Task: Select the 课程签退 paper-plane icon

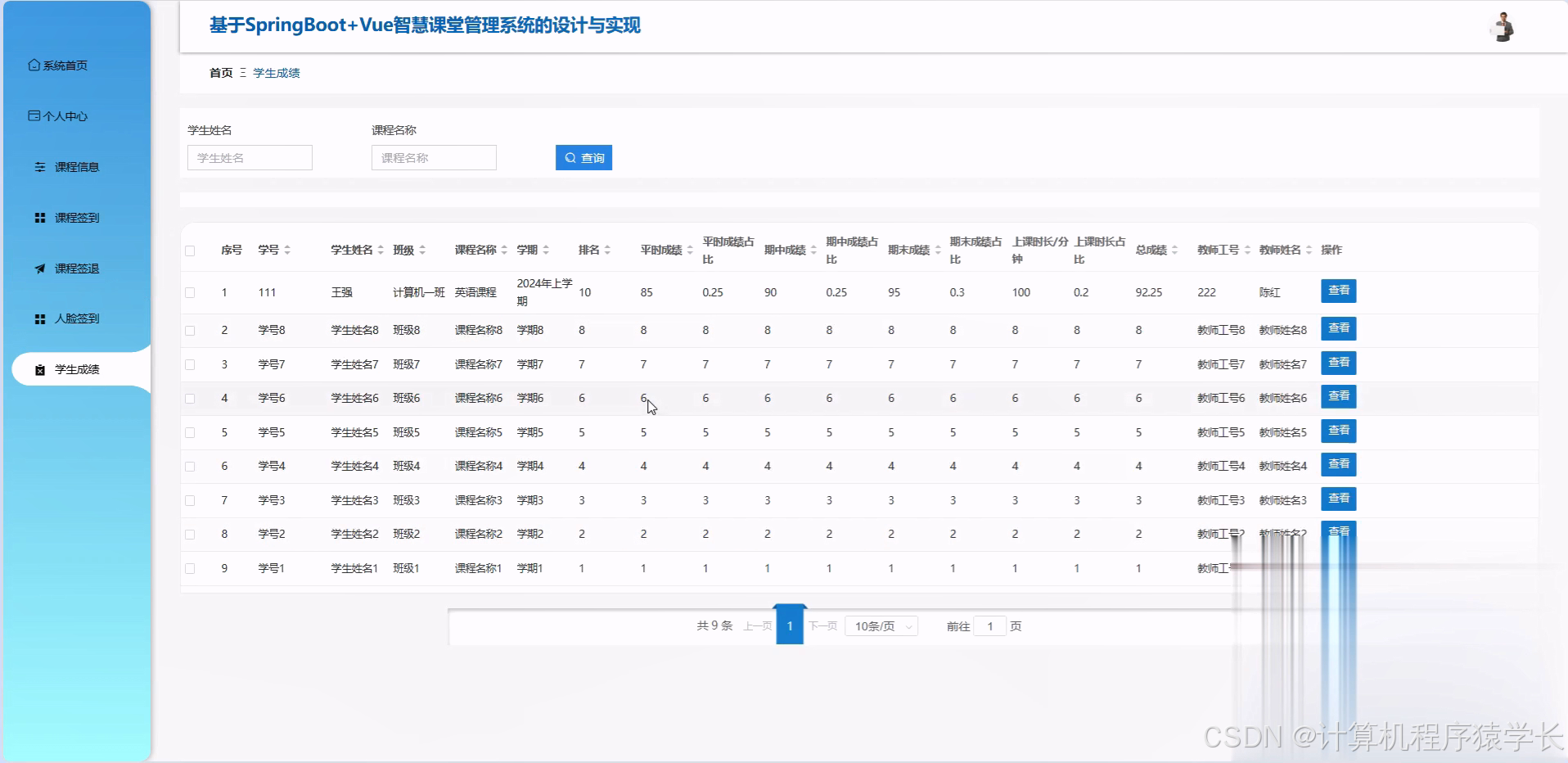Action: pos(40,268)
